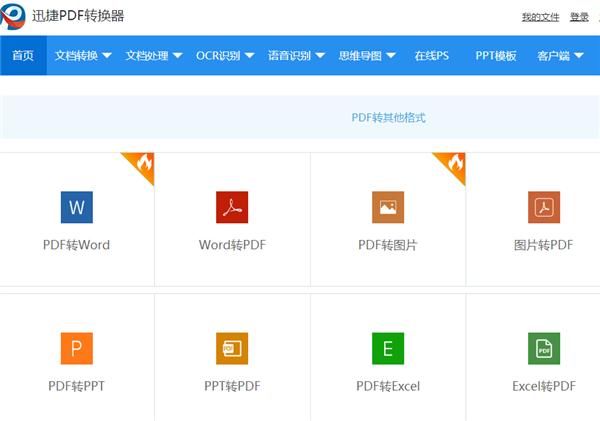Open the 文档转换 menu

pos(76,55)
